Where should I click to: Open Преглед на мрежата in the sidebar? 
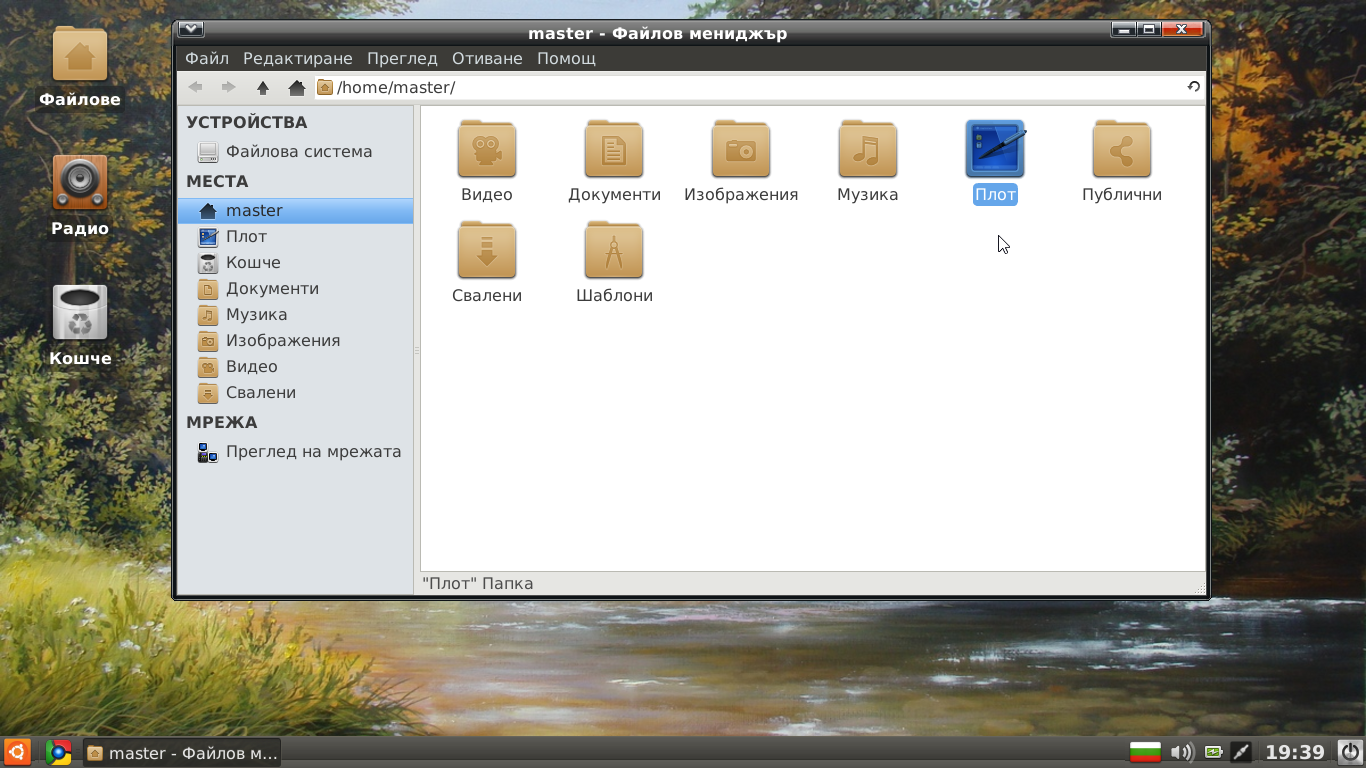295,452
